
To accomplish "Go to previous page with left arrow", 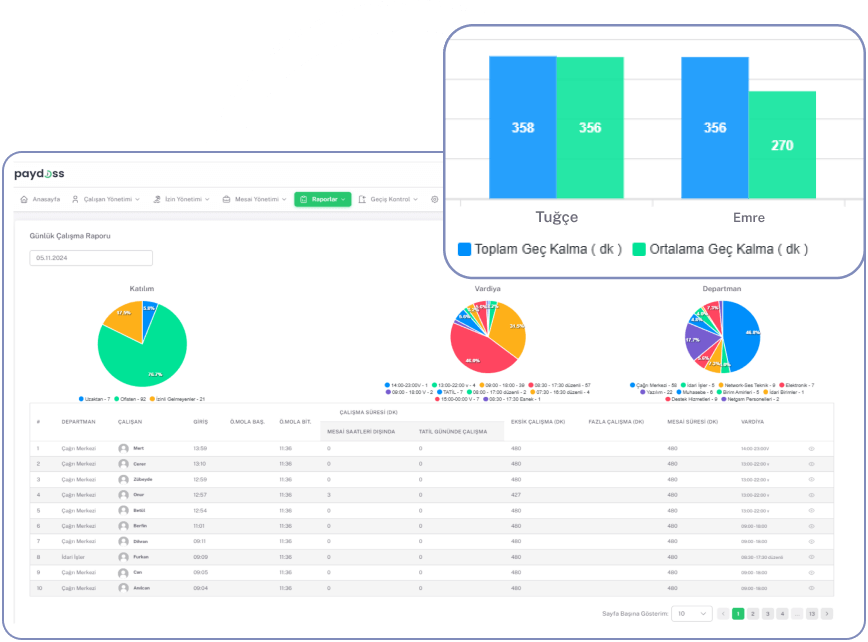I will tap(723, 613).
